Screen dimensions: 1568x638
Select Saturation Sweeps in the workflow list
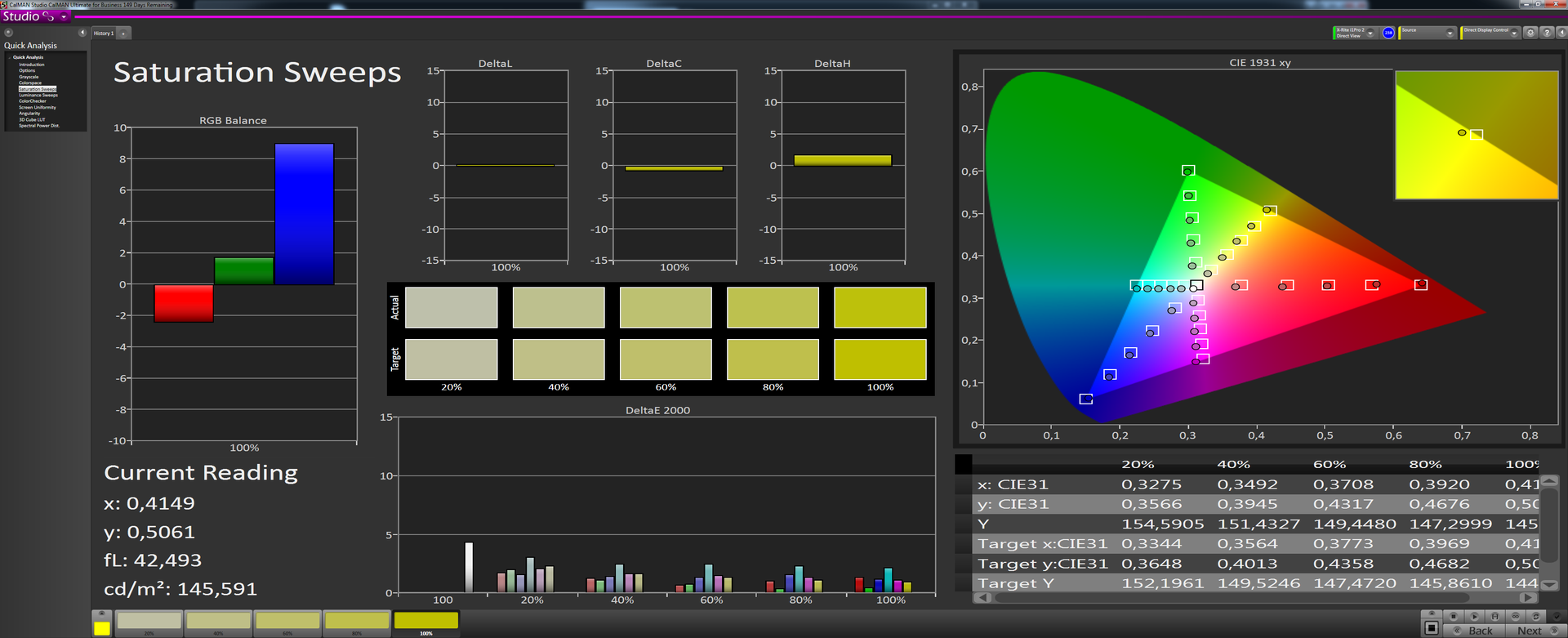point(38,89)
